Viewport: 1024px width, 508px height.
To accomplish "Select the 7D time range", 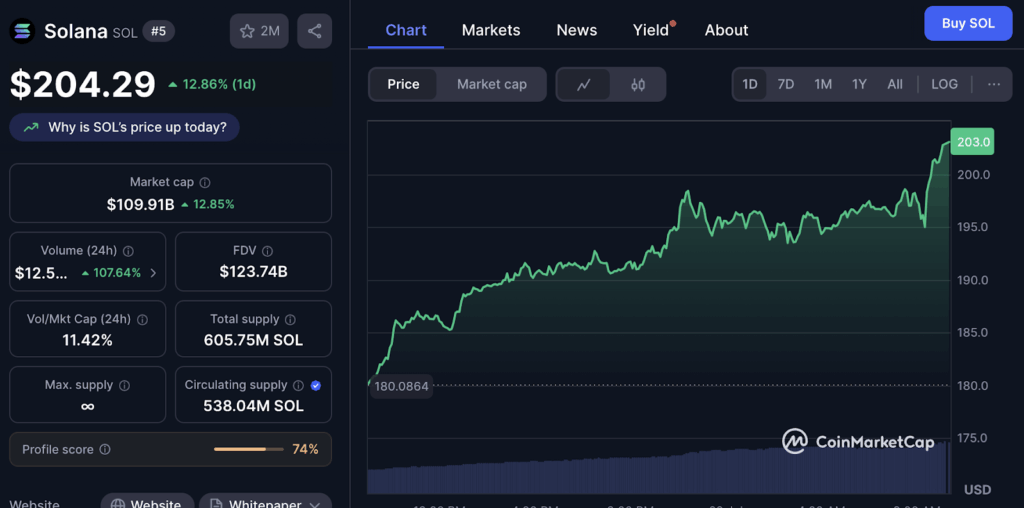I will tap(786, 84).
